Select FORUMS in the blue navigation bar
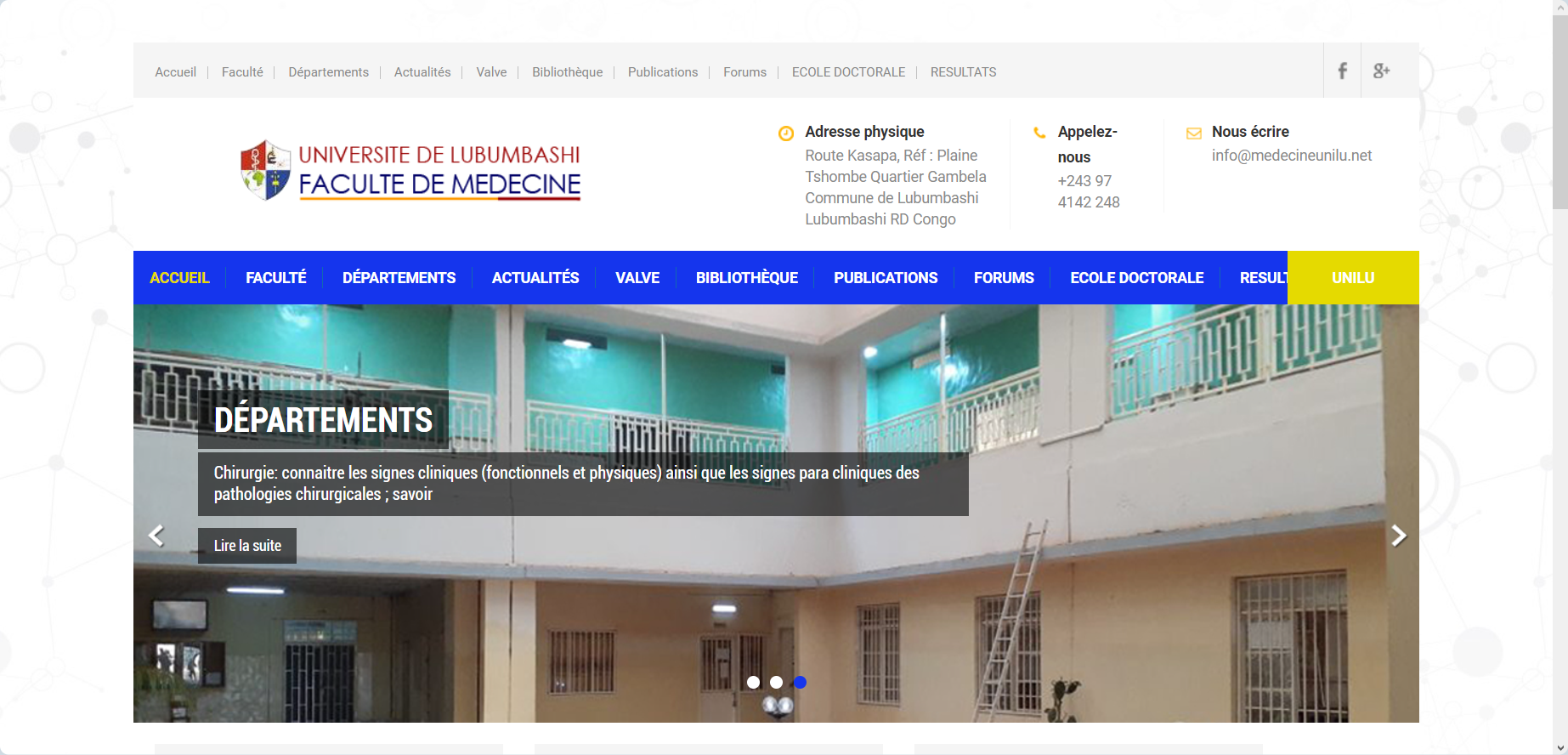 [1004, 278]
